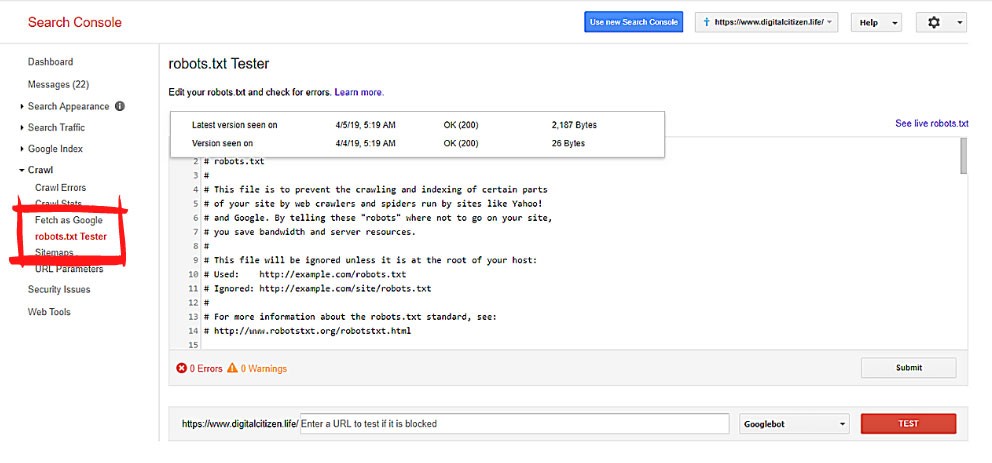Click the robots.txt Tester page heading
The width and height of the screenshot is (992, 463).
pos(219,64)
